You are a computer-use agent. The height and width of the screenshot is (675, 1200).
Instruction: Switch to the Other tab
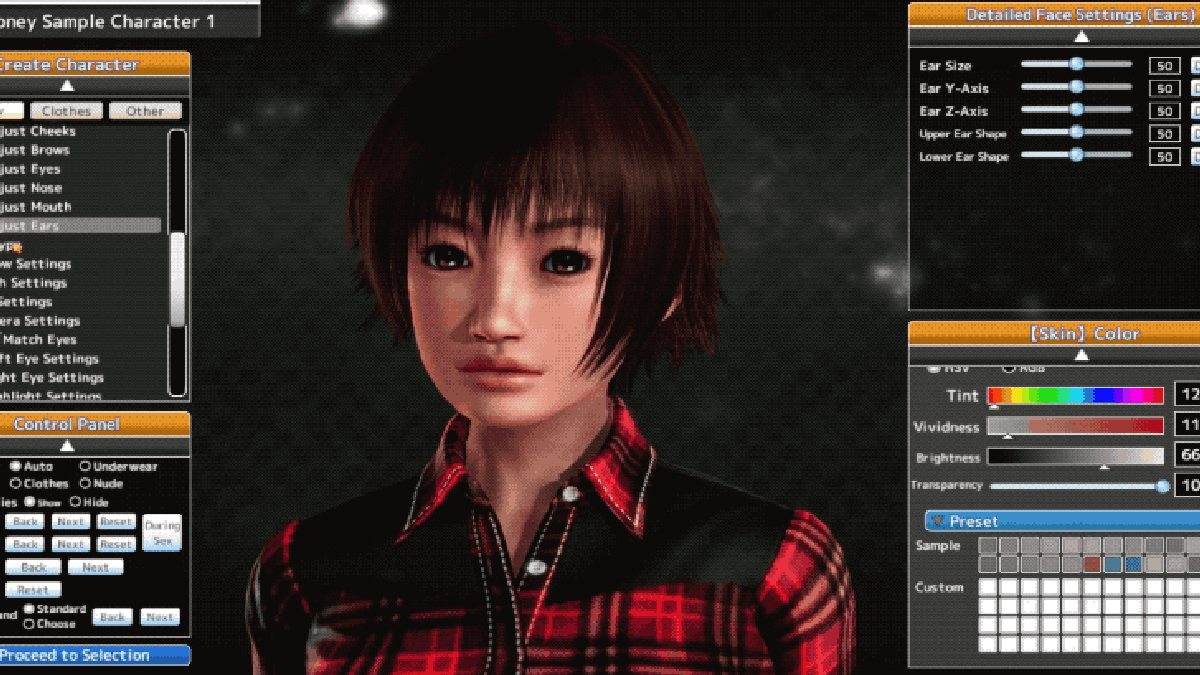coord(145,111)
